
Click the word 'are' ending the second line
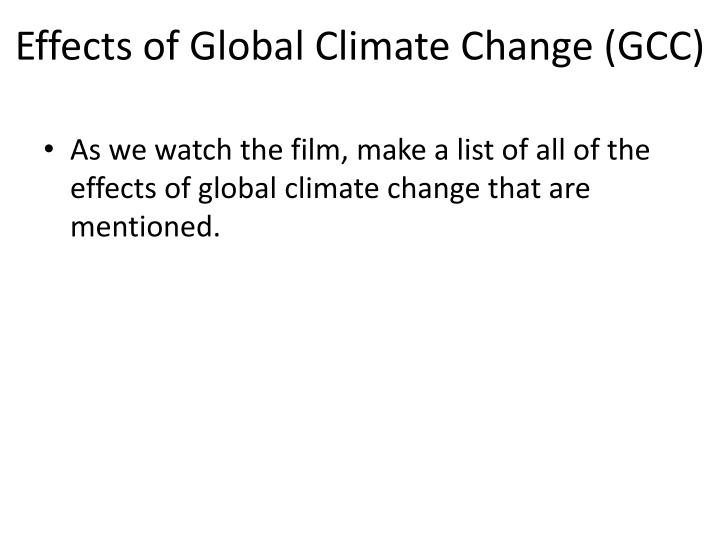569,191
